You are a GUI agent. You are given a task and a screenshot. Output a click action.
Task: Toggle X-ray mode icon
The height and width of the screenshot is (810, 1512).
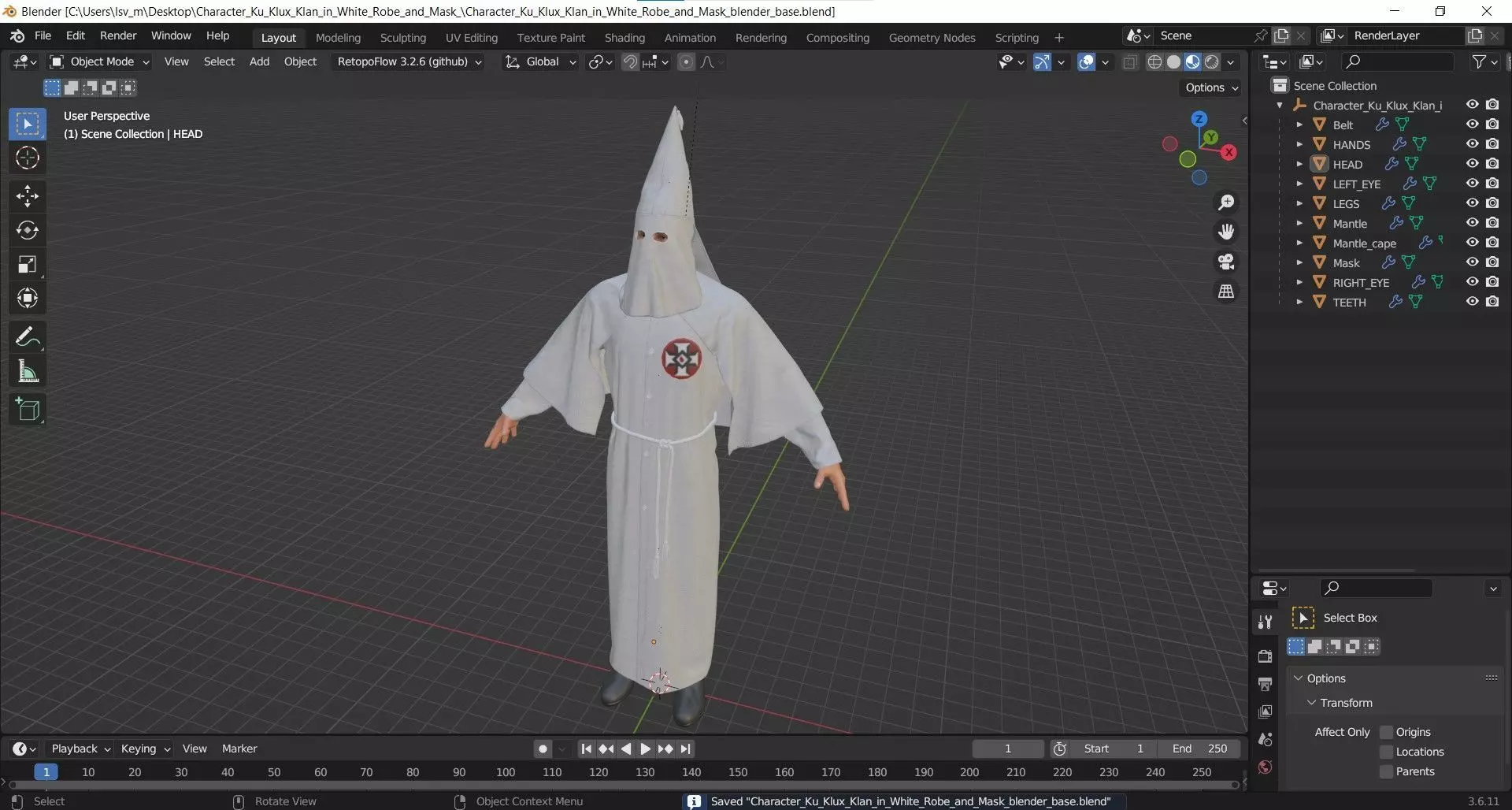[1130, 62]
